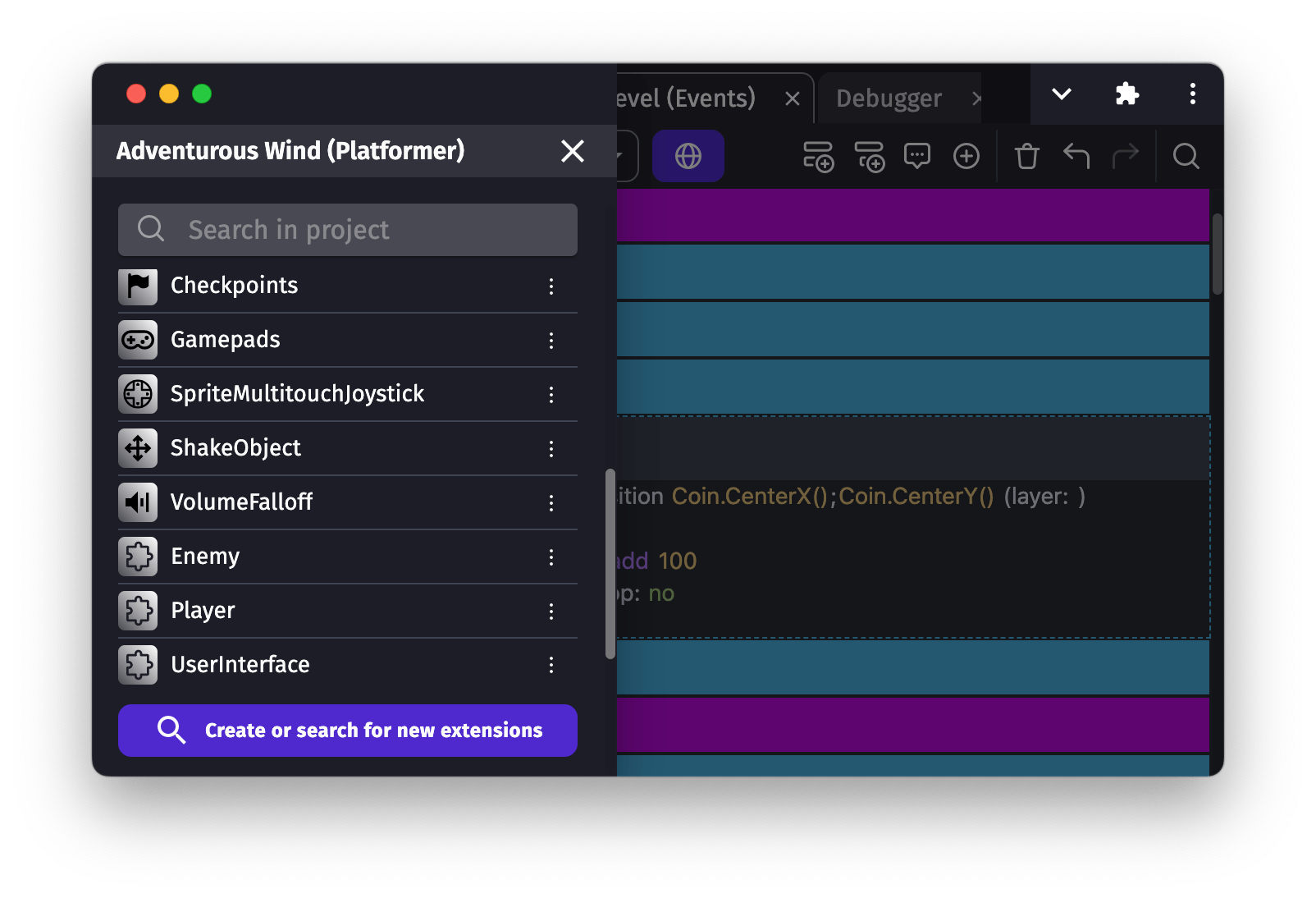Open the window's vertical three-dot menu
This screenshot has width=1316, height=898.
[x=1192, y=94]
